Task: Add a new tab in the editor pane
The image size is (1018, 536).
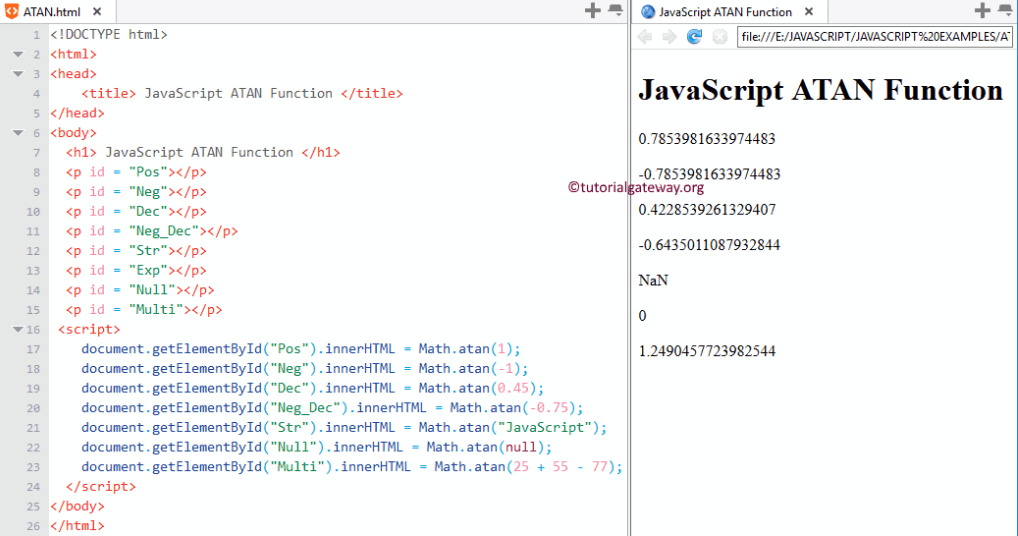Action: tap(592, 11)
